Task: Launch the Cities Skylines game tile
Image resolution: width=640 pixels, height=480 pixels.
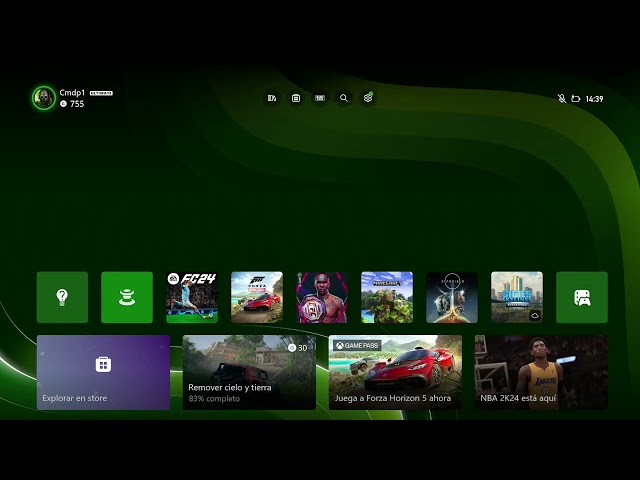Action: tap(517, 297)
